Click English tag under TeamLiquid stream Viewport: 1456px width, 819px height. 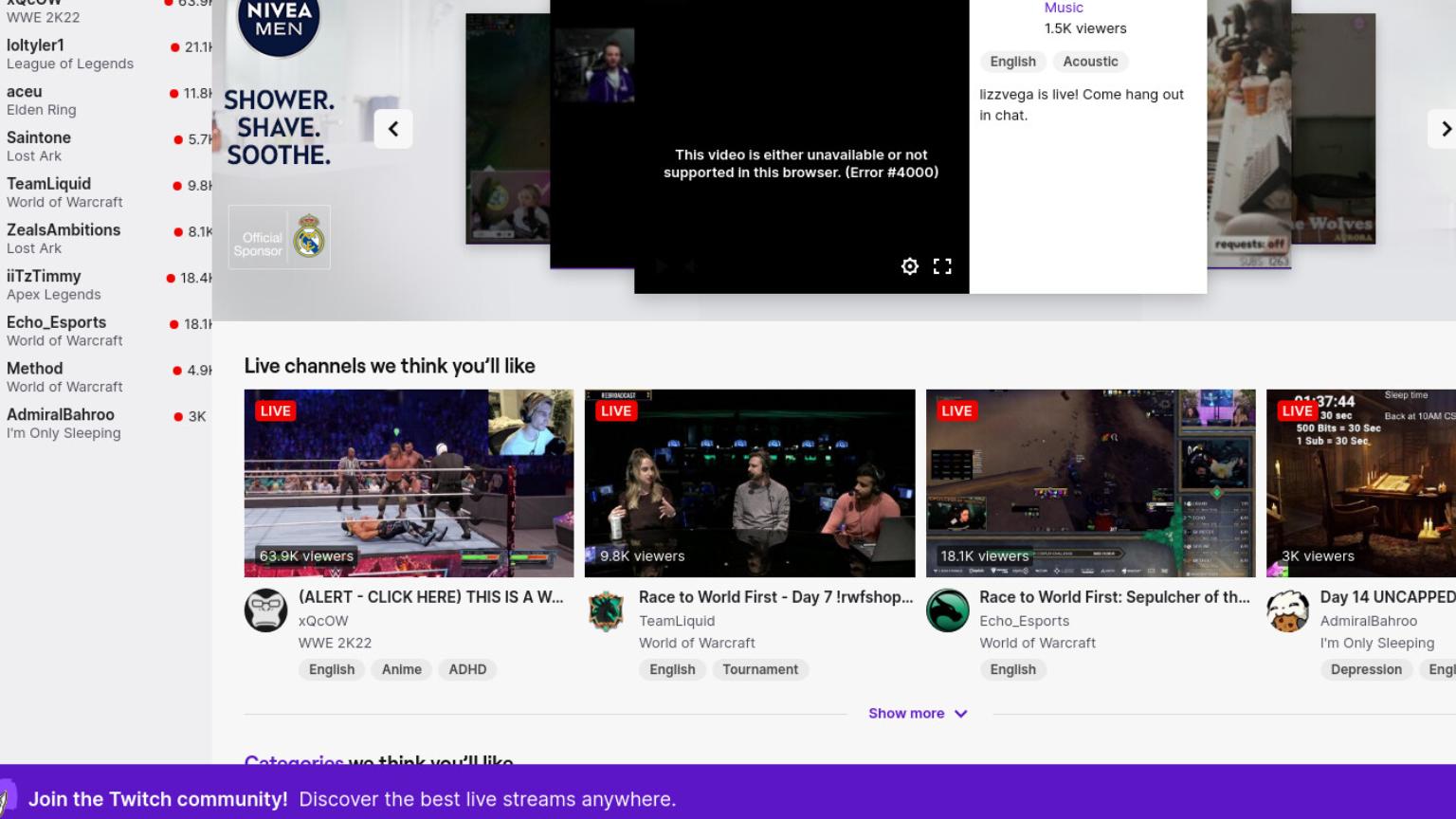pyautogui.click(x=672, y=669)
